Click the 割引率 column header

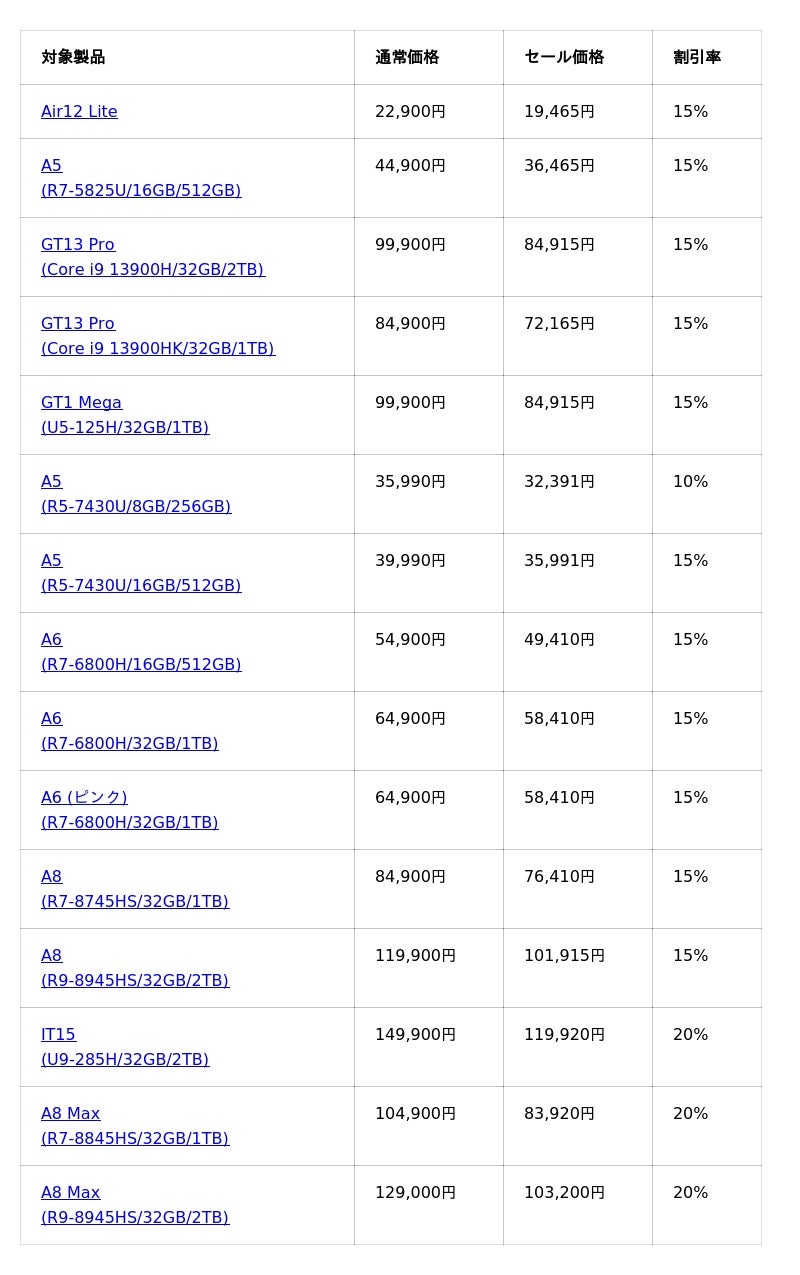point(697,57)
